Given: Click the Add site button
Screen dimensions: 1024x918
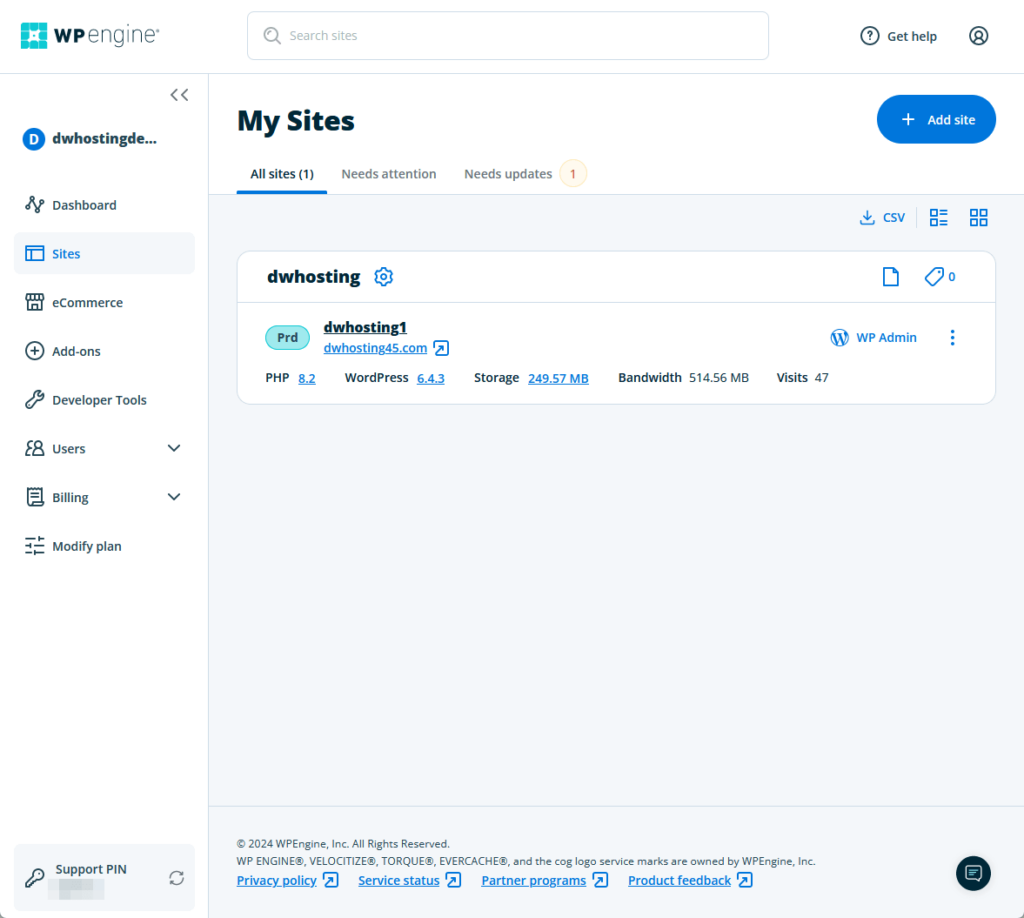Looking at the screenshot, I should 936,119.
